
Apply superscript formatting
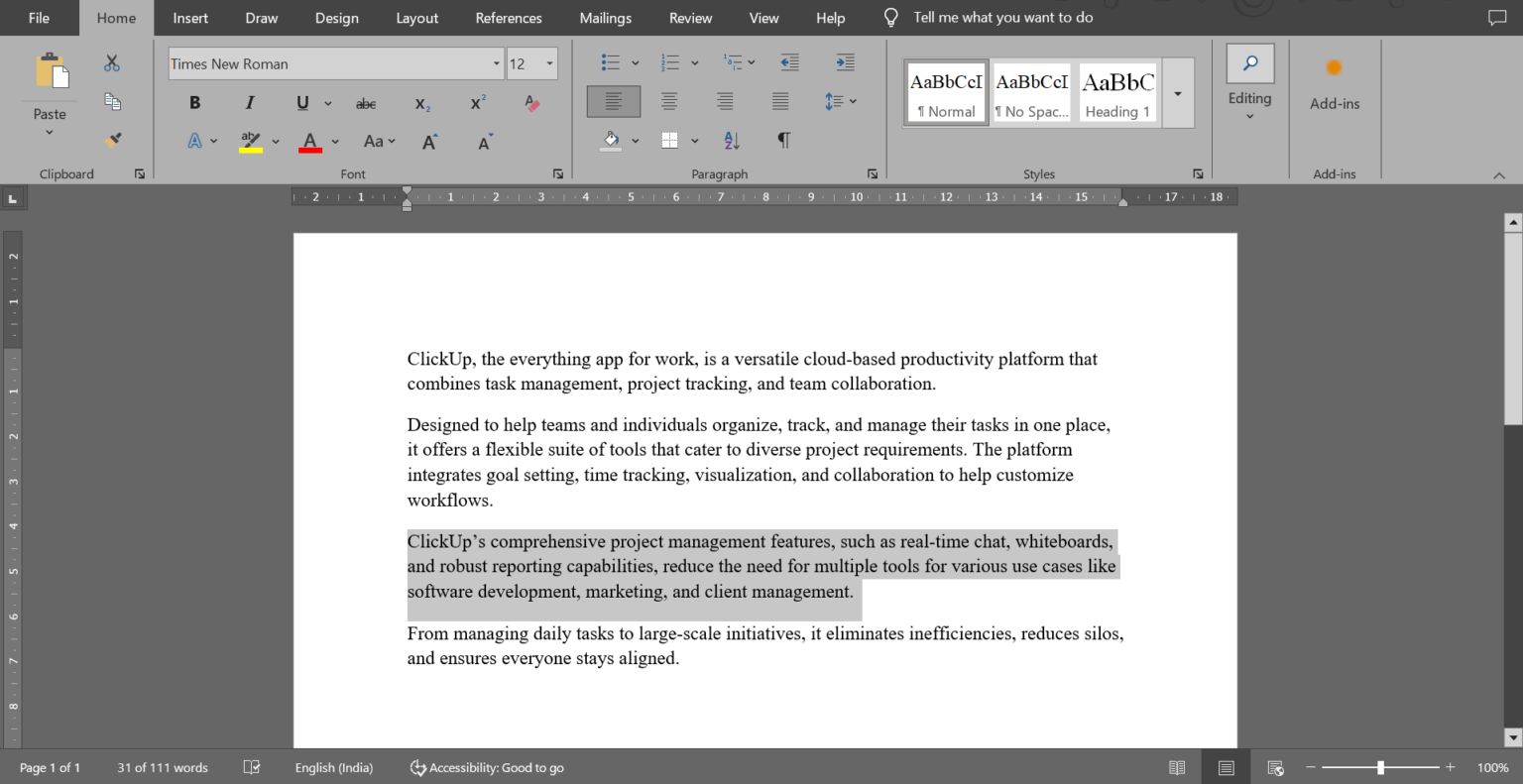[476, 100]
